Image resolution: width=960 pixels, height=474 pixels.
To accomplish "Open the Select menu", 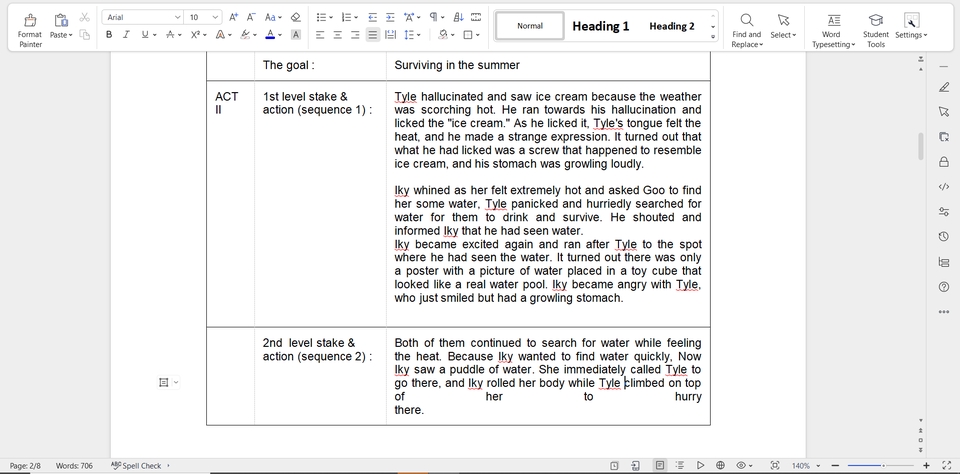I will [x=783, y=26].
